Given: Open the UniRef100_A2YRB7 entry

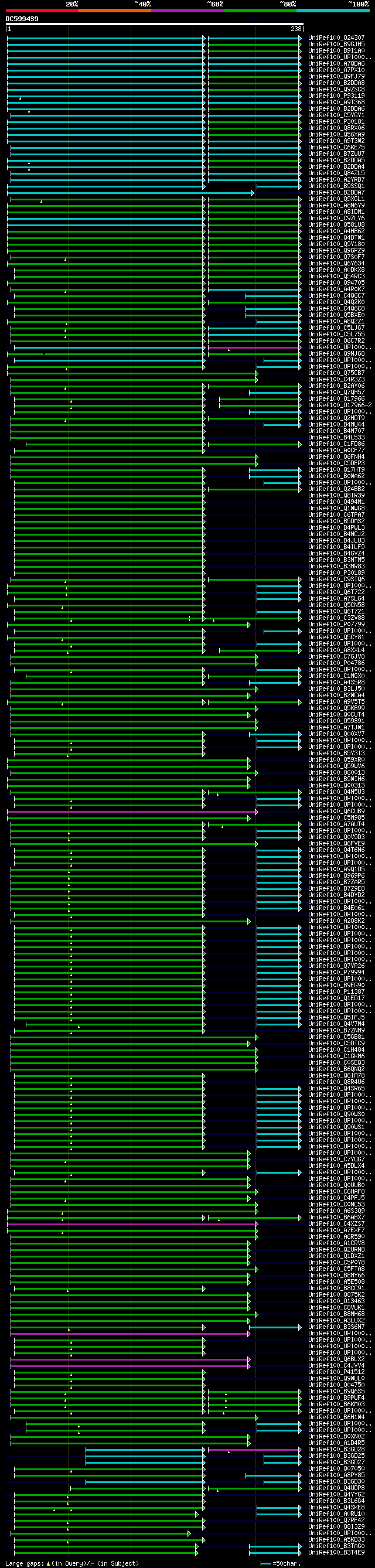Looking at the screenshot, I should coord(337,179).
